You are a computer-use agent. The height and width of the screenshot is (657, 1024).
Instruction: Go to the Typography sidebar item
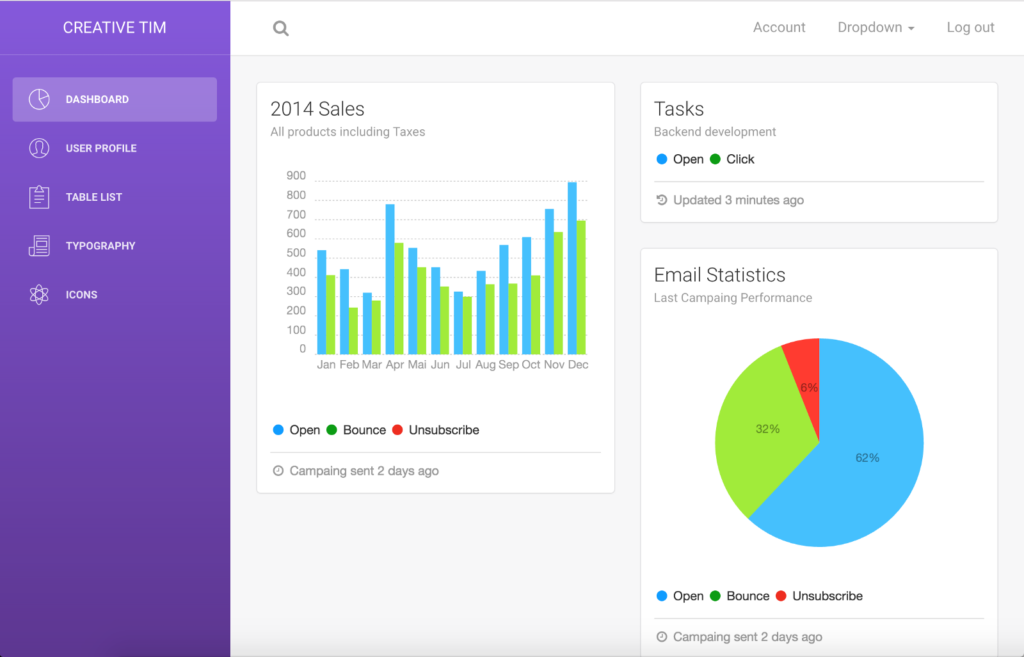100,246
